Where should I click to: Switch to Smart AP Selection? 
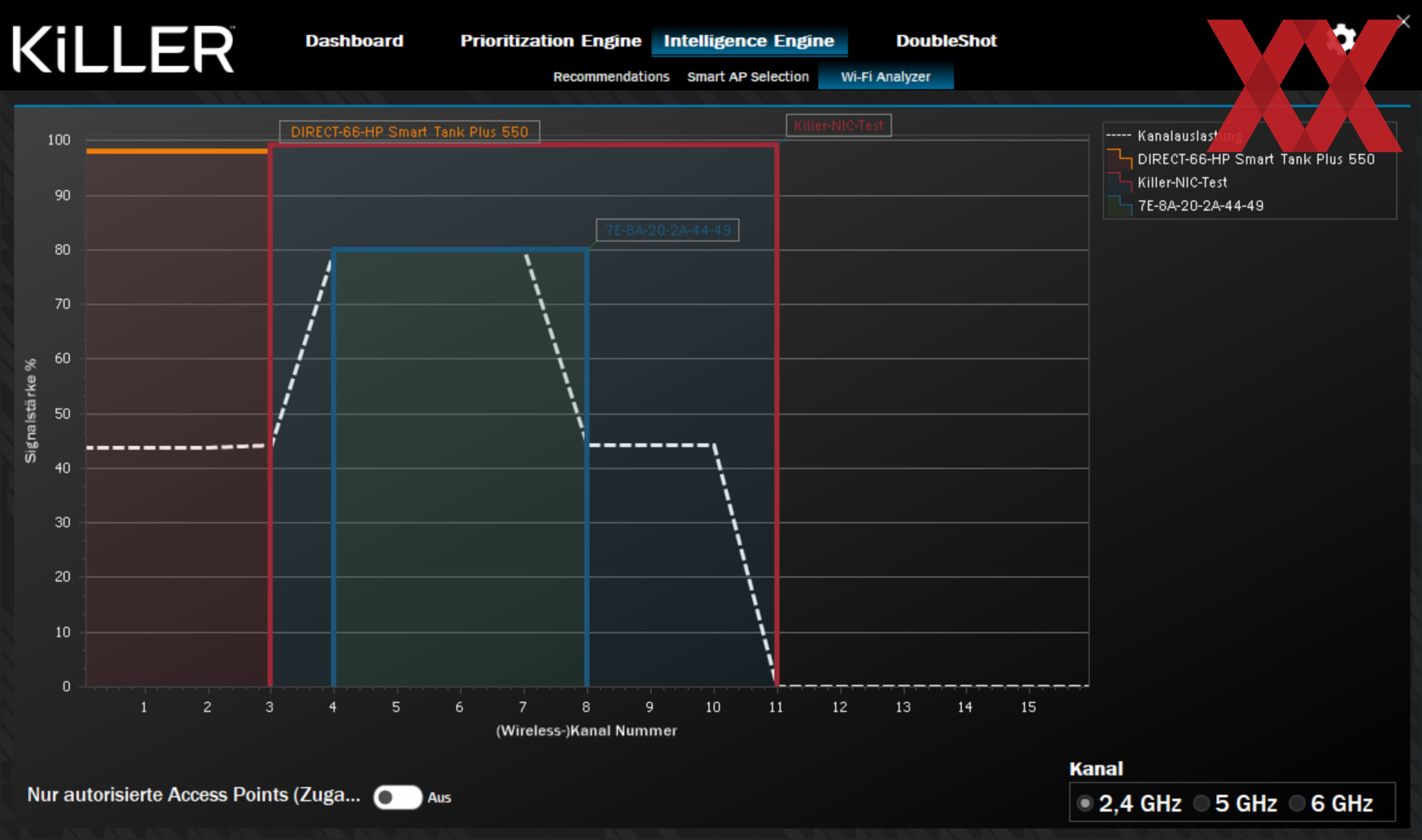coord(748,76)
